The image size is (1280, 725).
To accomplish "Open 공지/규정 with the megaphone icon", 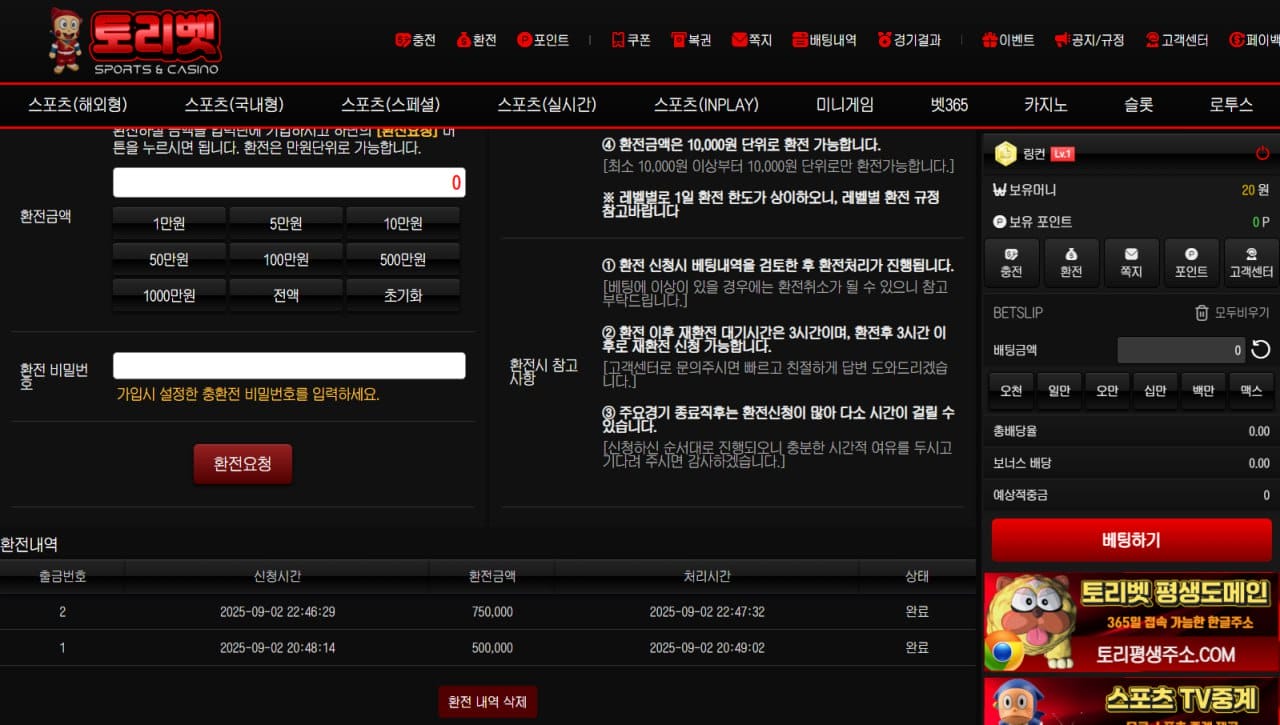I will tap(1089, 40).
